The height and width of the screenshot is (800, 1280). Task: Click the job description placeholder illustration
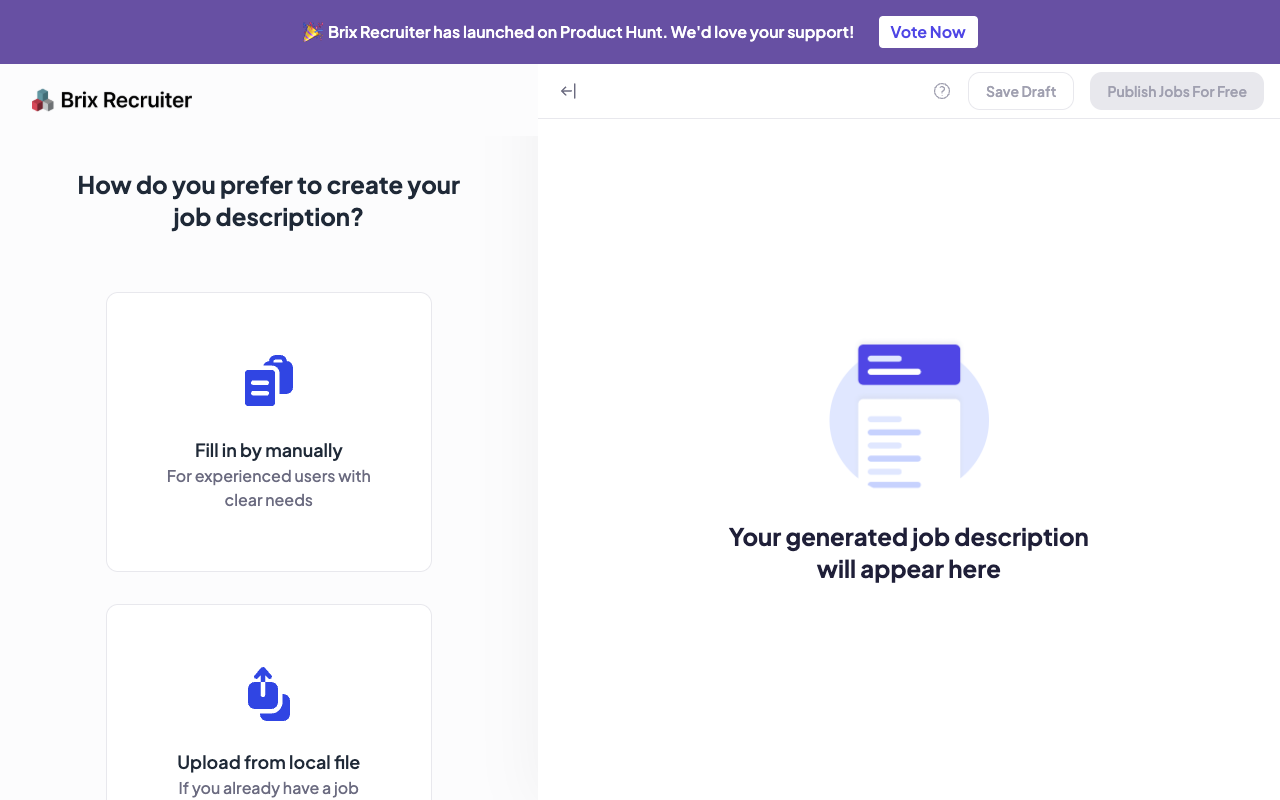click(x=909, y=416)
